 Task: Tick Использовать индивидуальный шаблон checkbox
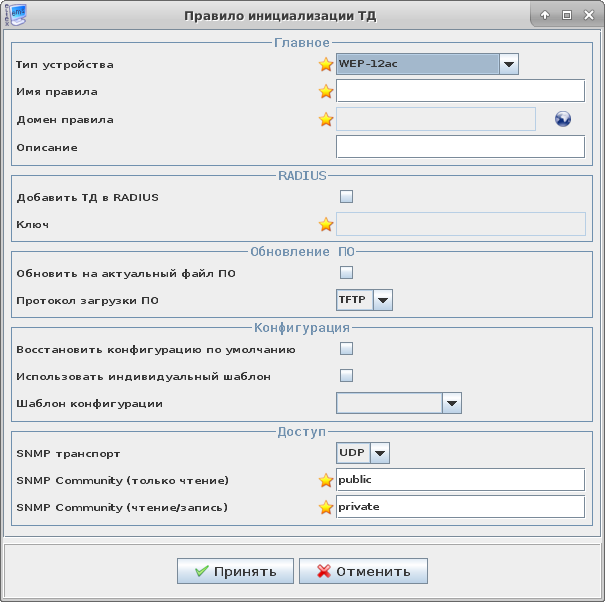tap(346, 376)
